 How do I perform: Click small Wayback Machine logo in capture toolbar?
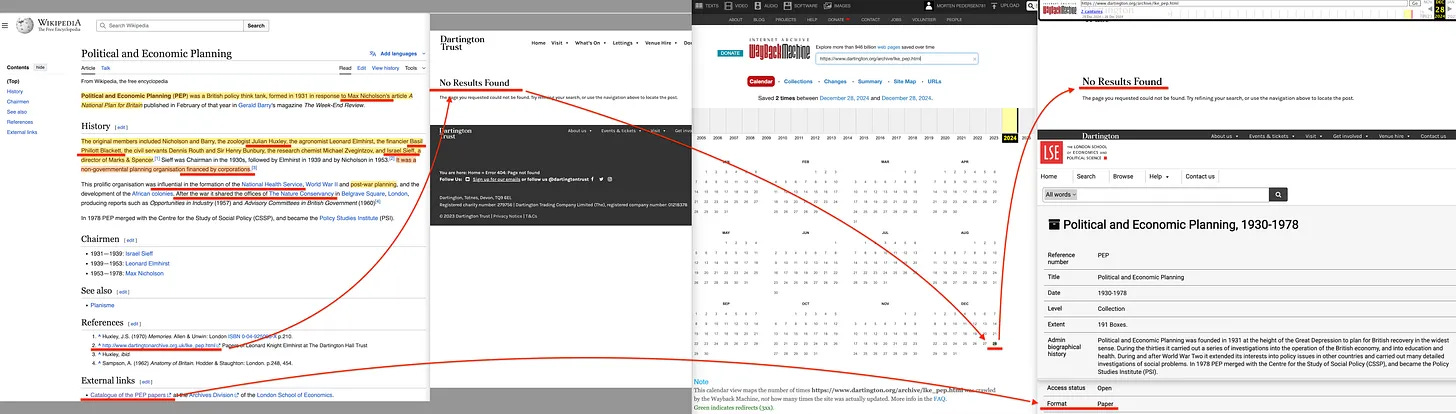click(x=1060, y=10)
